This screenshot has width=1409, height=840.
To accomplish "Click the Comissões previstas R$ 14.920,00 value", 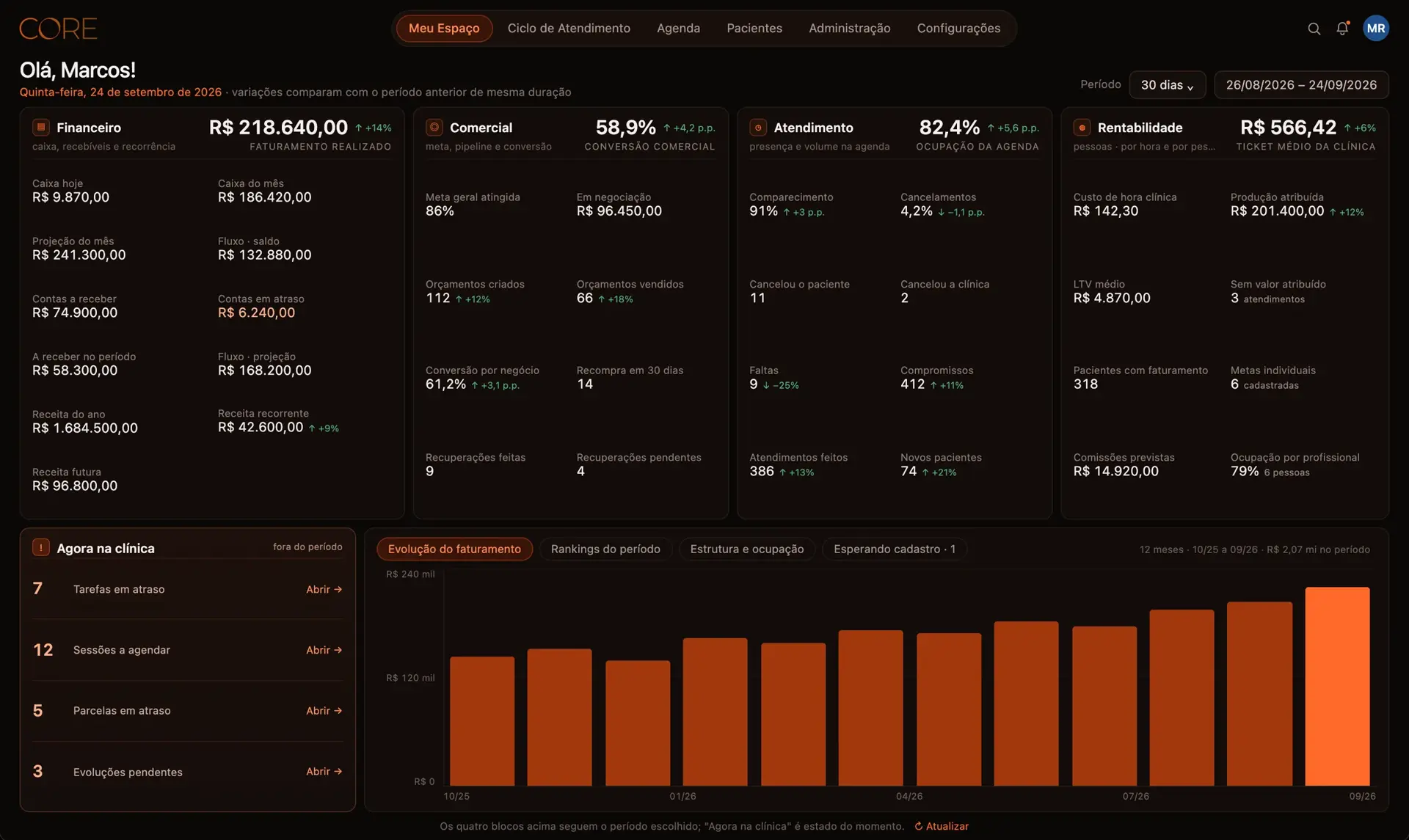I will [x=1115, y=471].
